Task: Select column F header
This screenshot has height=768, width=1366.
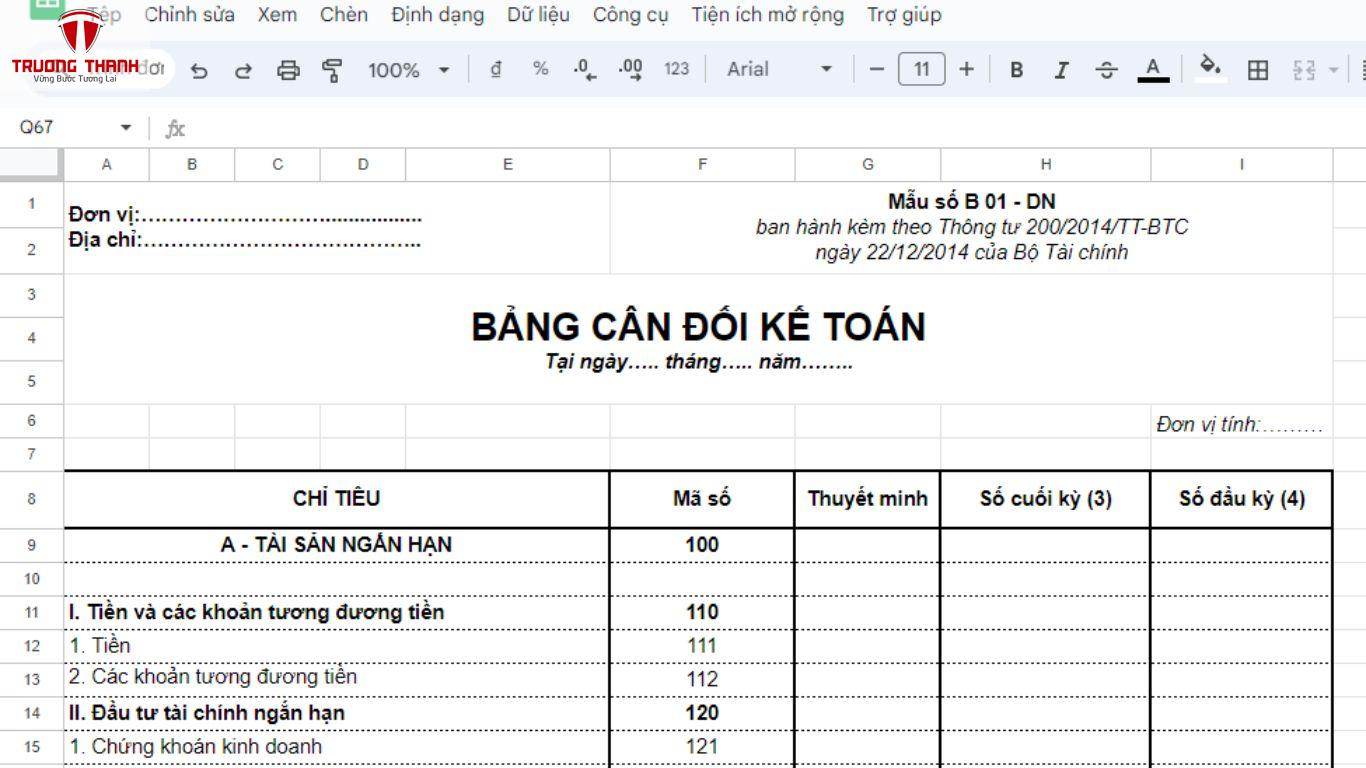Action: [x=703, y=165]
